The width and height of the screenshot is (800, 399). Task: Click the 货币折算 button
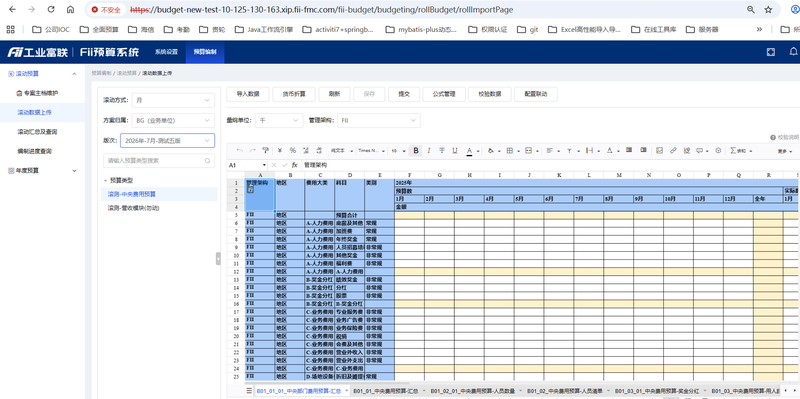[x=293, y=94]
